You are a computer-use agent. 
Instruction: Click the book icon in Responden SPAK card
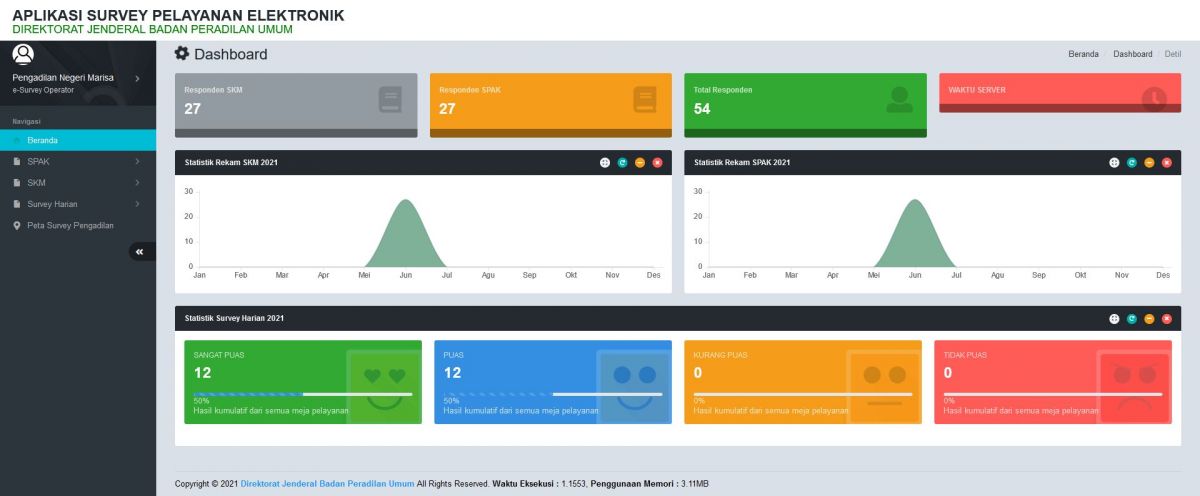(645, 100)
